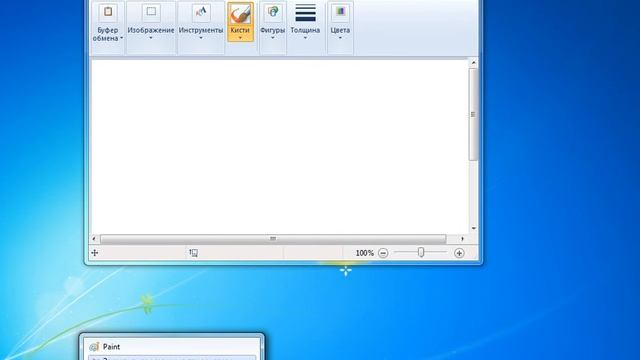Click the canvas size icon in status bar

point(193,253)
